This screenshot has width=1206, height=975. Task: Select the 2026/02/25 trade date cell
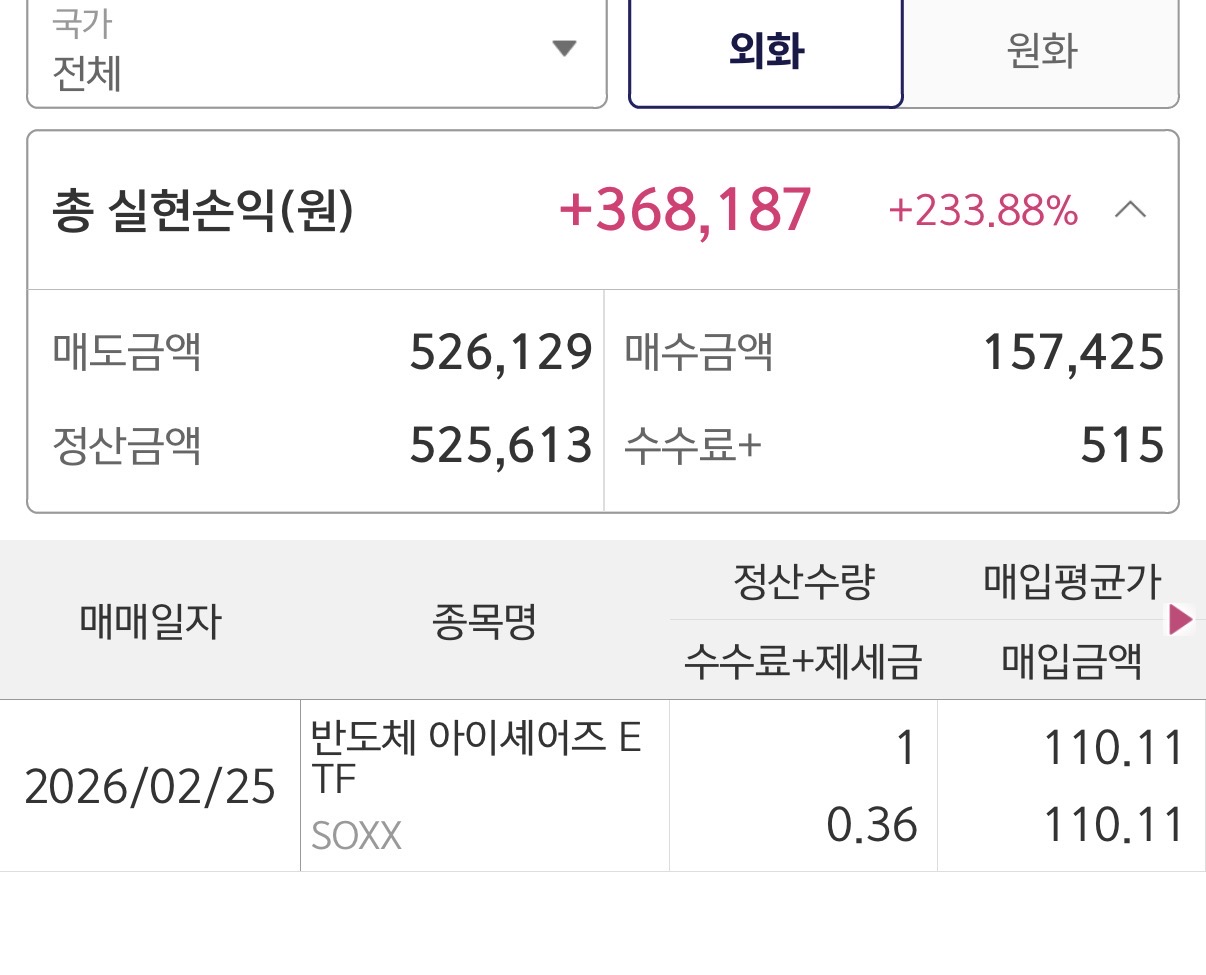(150, 787)
